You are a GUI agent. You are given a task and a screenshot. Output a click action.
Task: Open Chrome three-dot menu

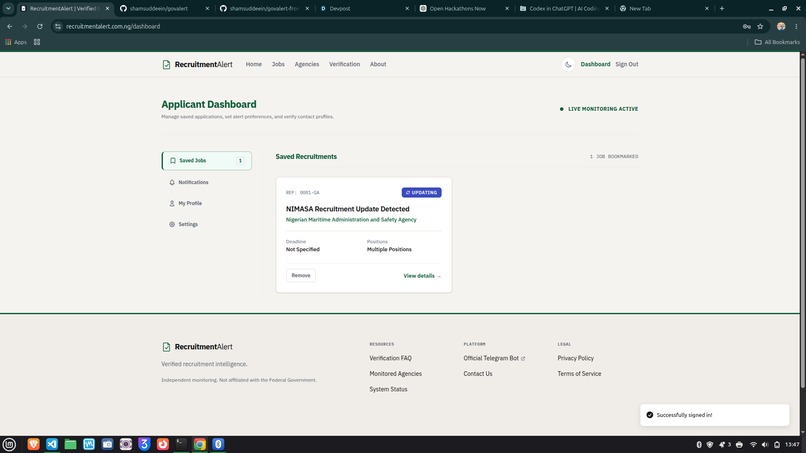796,26
